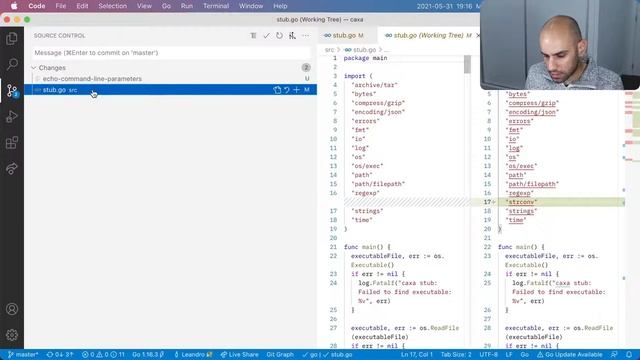Screen dimensions: 640x360
Task: Open the Manage gear icon
Action: 12,335
